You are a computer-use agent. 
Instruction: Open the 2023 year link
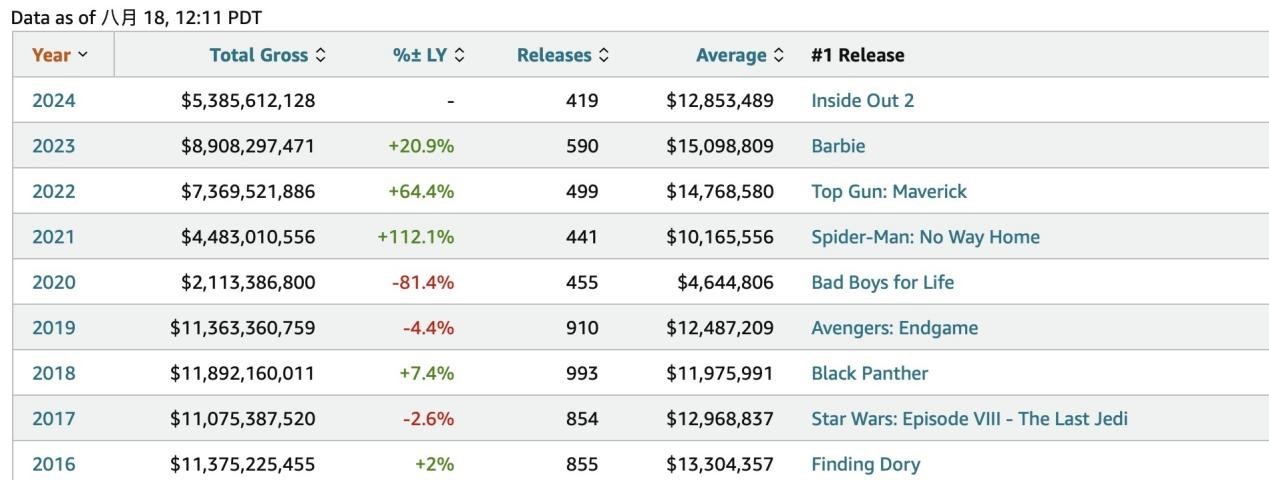click(54, 146)
